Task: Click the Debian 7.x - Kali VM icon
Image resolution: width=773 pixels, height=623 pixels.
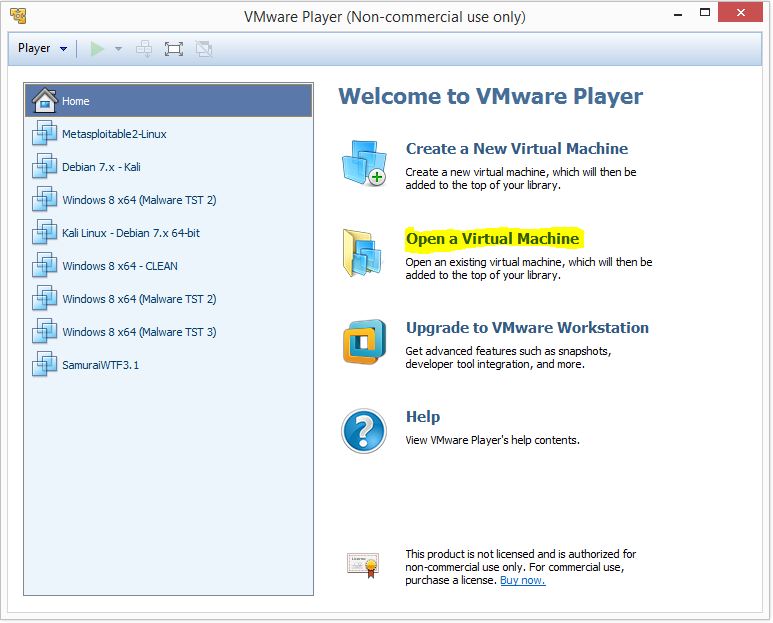Action: (x=44, y=166)
